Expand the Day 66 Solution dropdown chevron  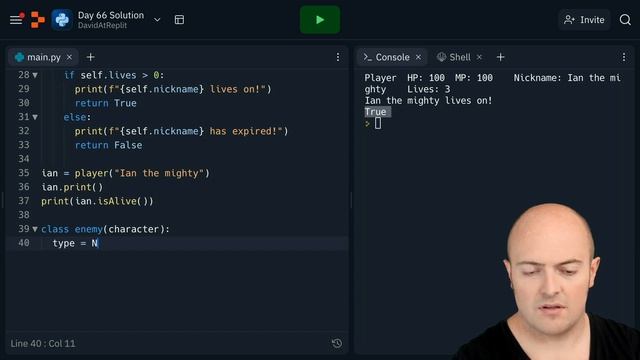point(157,20)
